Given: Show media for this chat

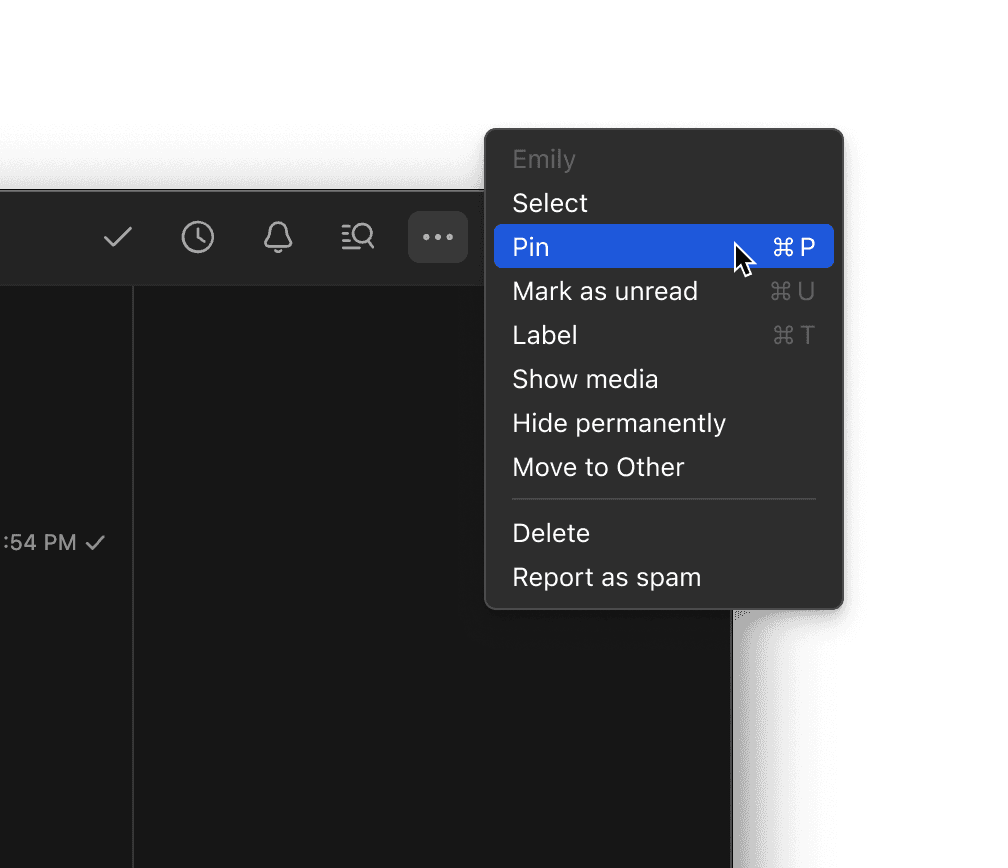Looking at the screenshot, I should click(x=585, y=379).
